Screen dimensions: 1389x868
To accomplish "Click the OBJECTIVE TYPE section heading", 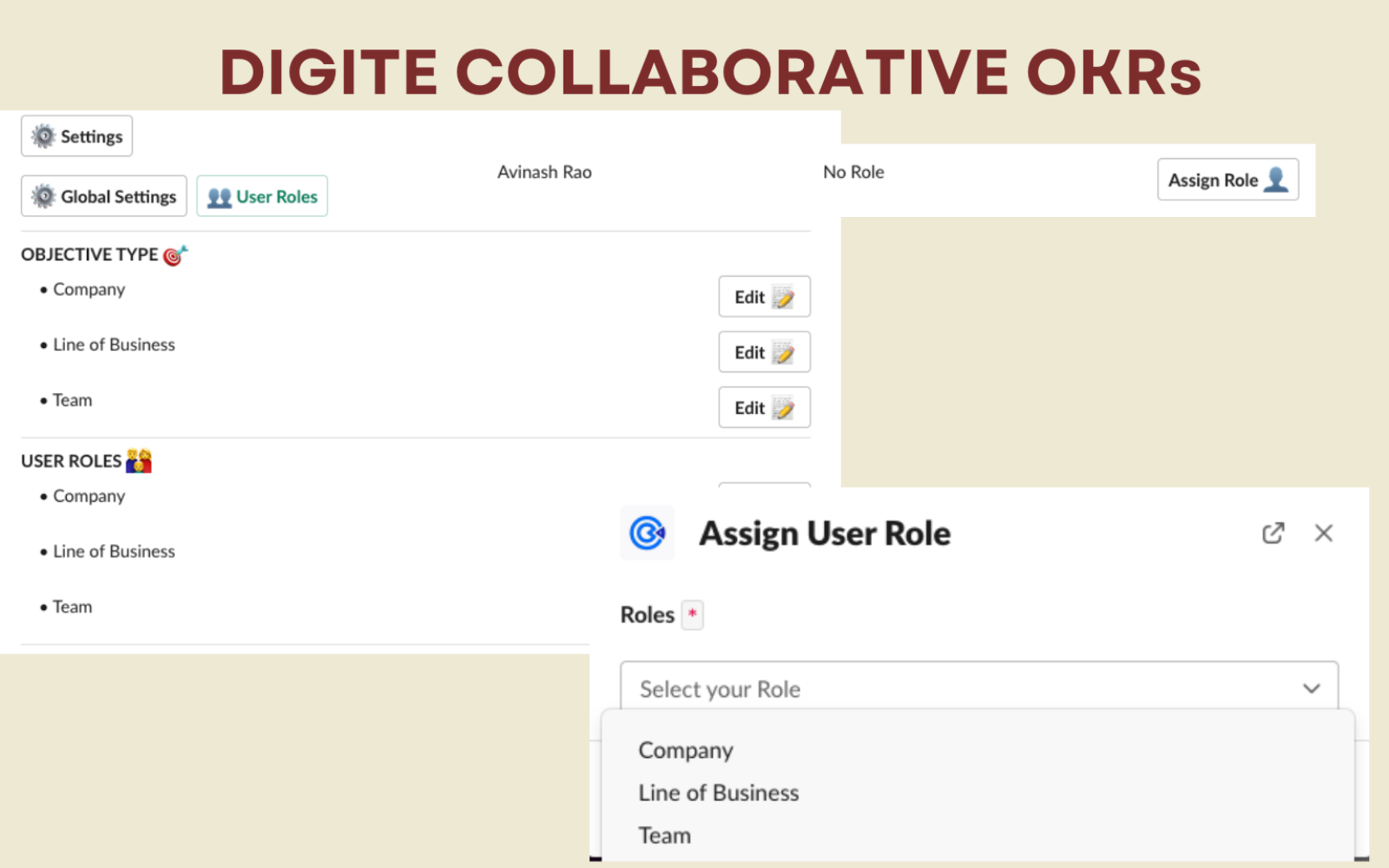I will (89, 254).
